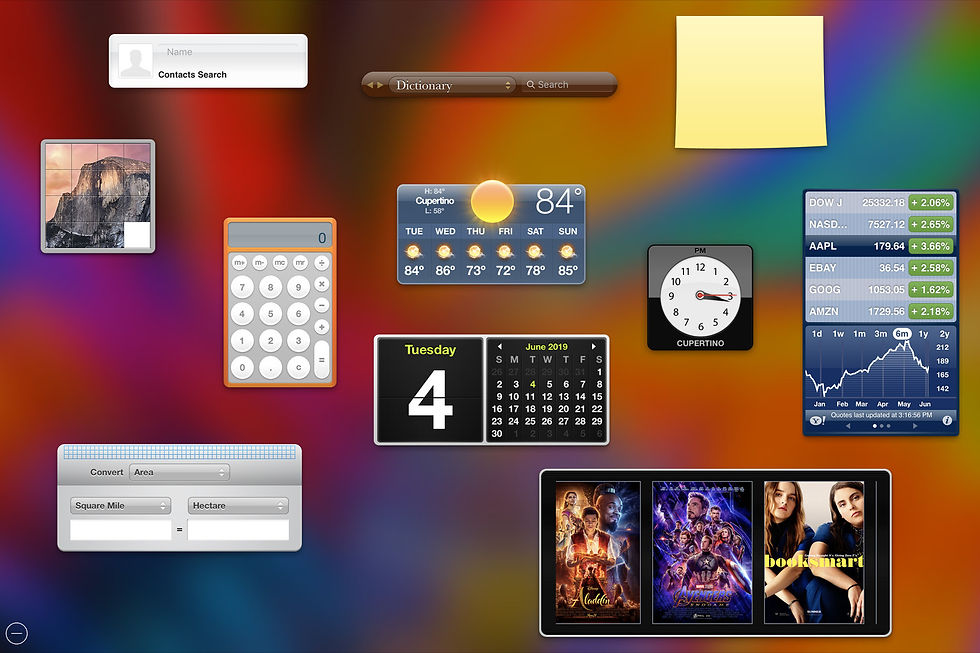This screenshot has width=980, height=653.
Task: Open the Square Mile unit dropdown
Action: [x=120, y=506]
